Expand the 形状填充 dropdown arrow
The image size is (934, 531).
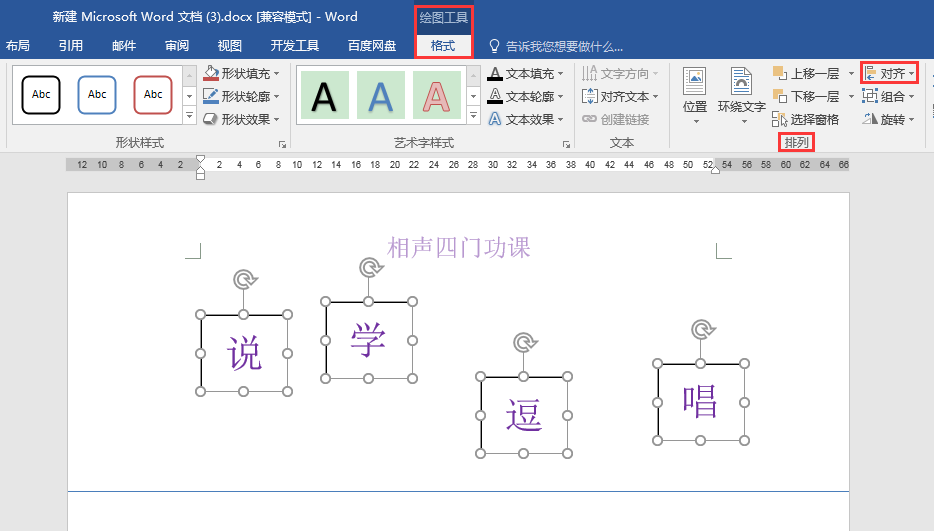pos(276,73)
